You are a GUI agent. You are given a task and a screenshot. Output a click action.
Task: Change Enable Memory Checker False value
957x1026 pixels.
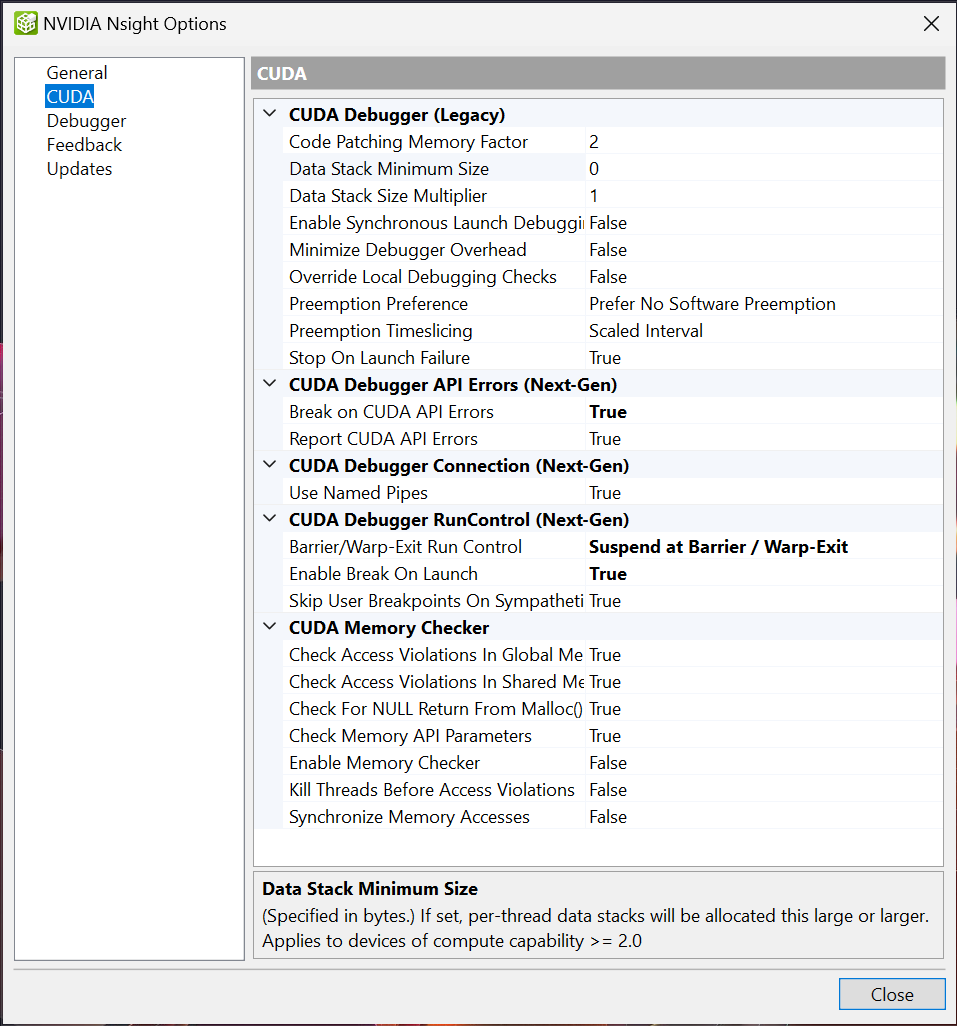click(x=763, y=763)
